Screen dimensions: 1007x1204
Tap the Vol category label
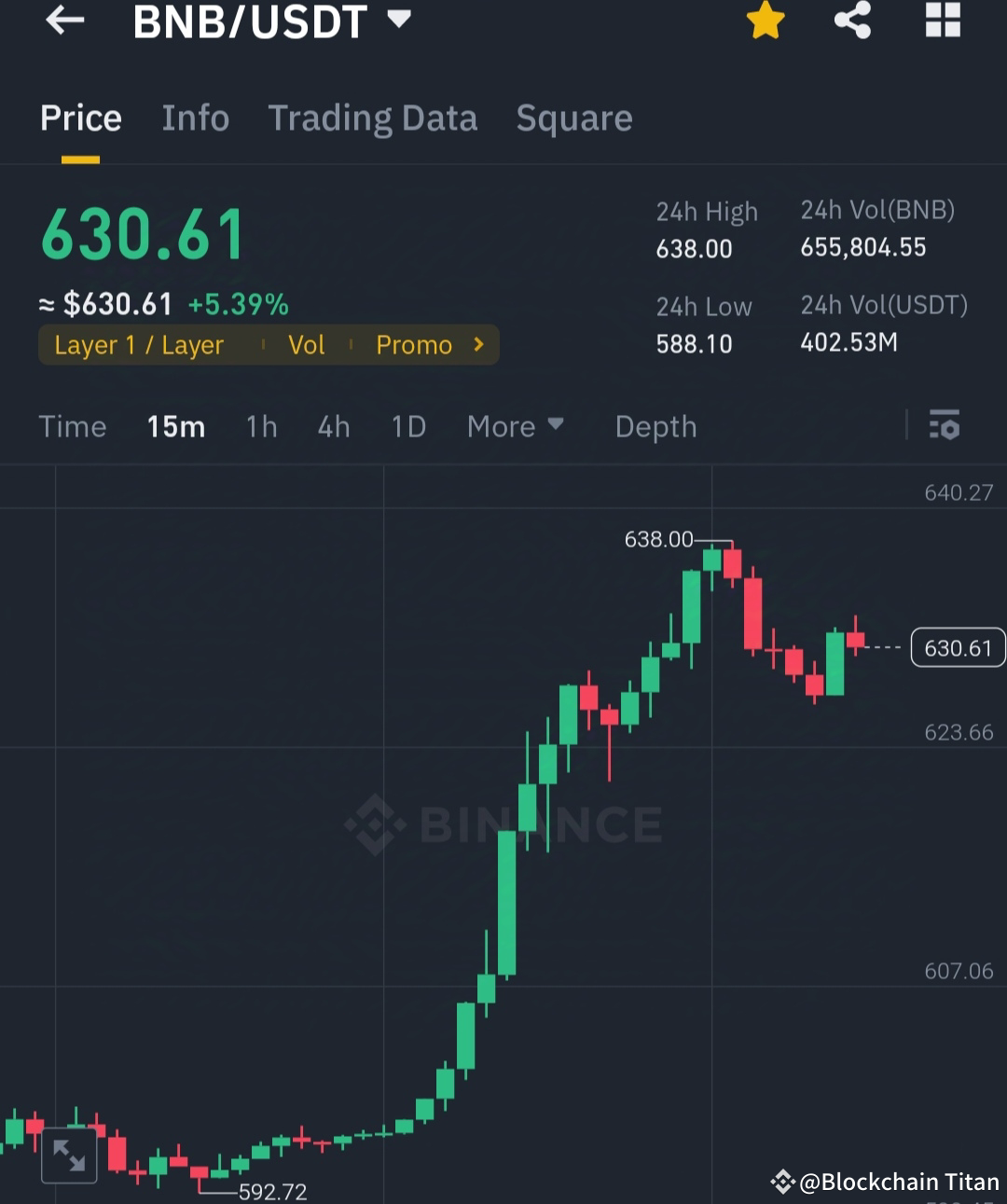tap(306, 344)
